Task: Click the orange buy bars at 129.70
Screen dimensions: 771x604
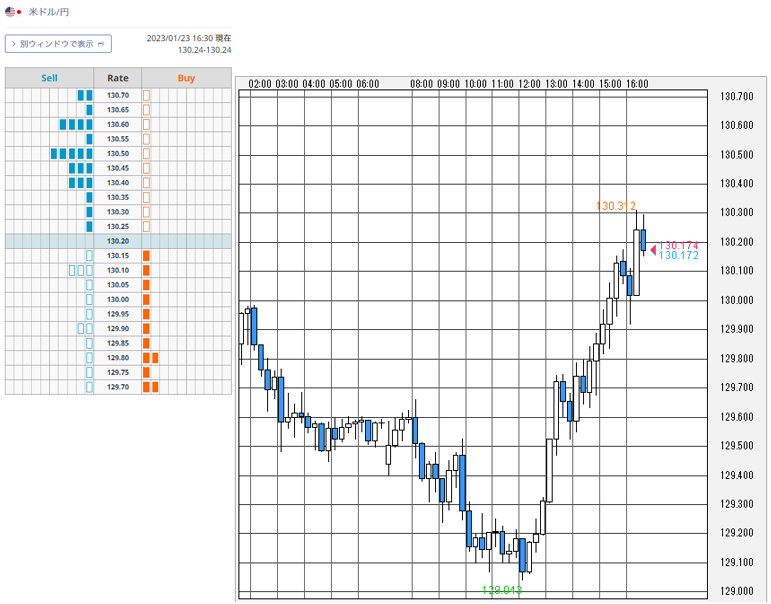Action: pyautogui.click(x=150, y=387)
